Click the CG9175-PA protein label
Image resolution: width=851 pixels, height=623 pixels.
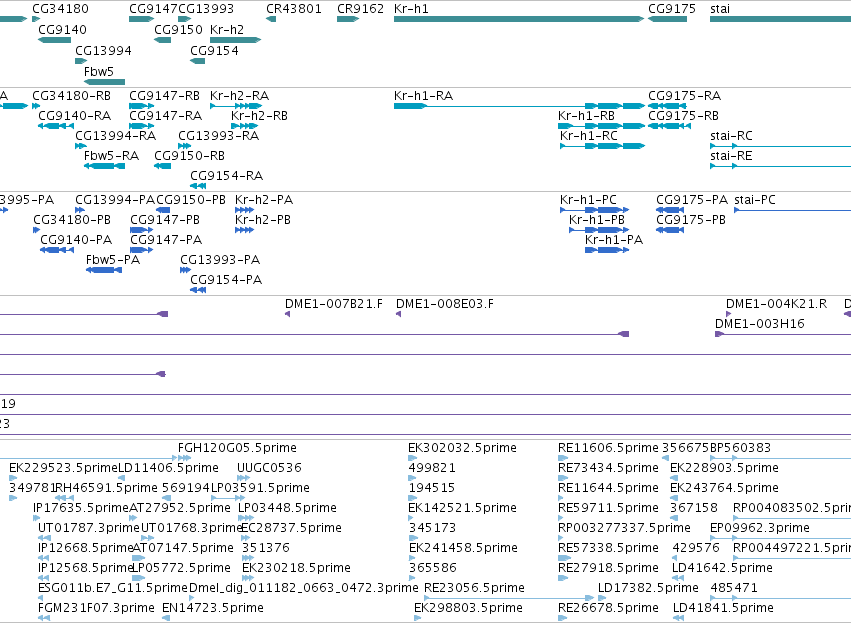(x=692, y=200)
